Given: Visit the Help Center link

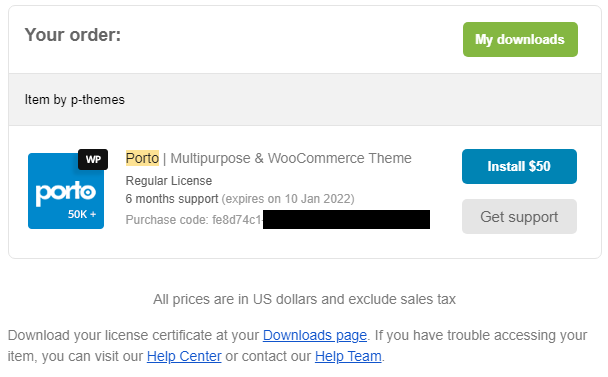Looking at the screenshot, I should (184, 356).
